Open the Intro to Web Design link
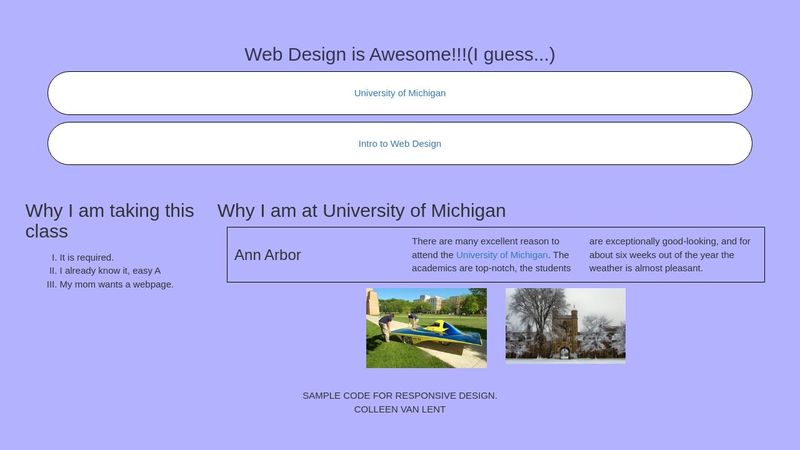Screen dimensions: 800x450 tap(399, 143)
